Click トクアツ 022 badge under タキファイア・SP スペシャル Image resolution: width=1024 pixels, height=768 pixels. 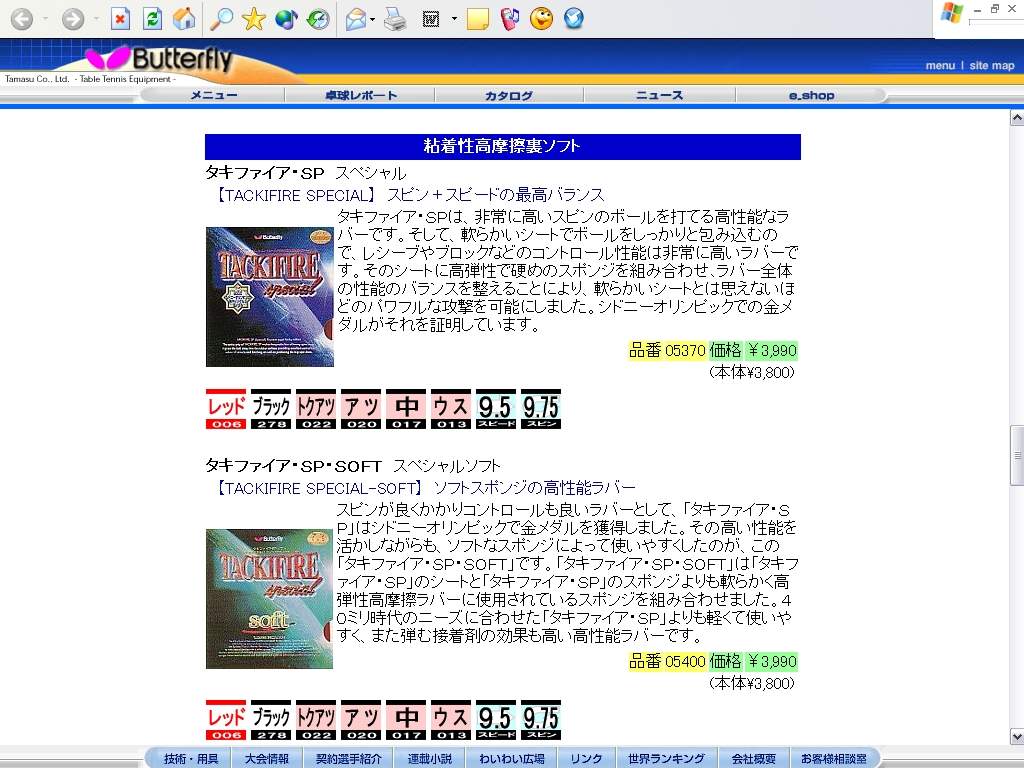click(x=316, y=409)
